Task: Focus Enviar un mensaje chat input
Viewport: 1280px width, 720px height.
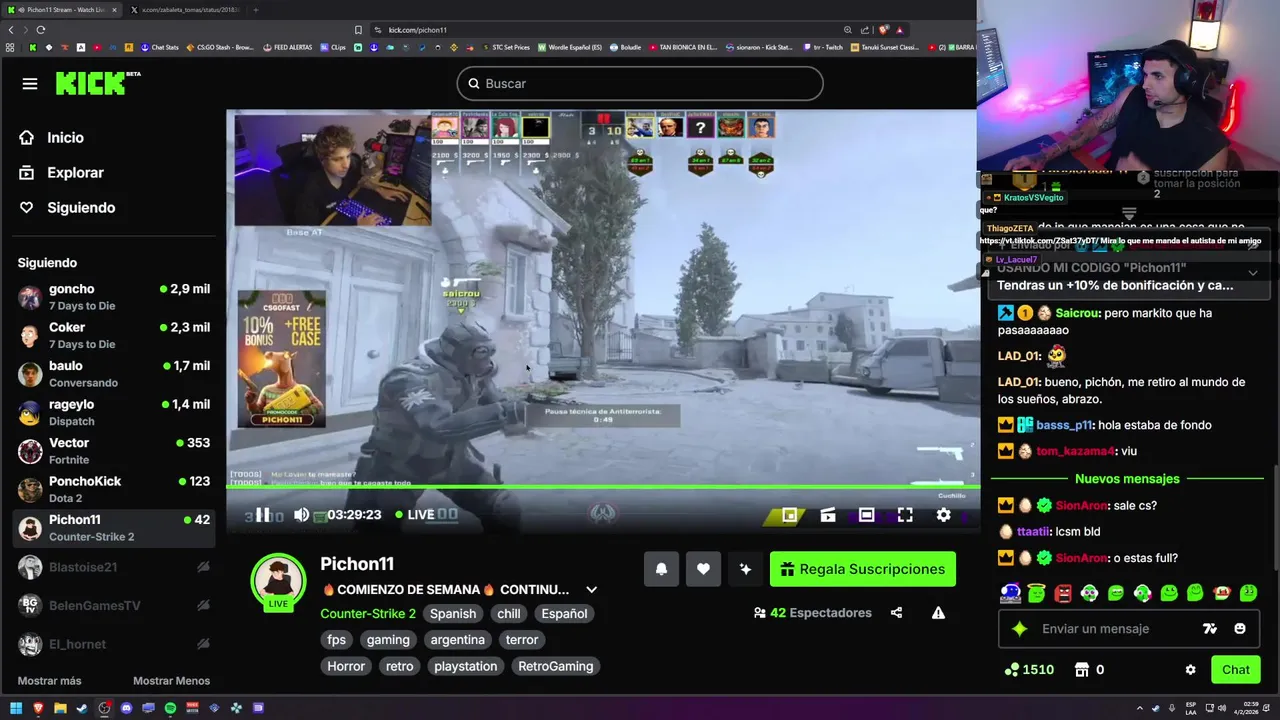Action: [x=1095, y=629]
